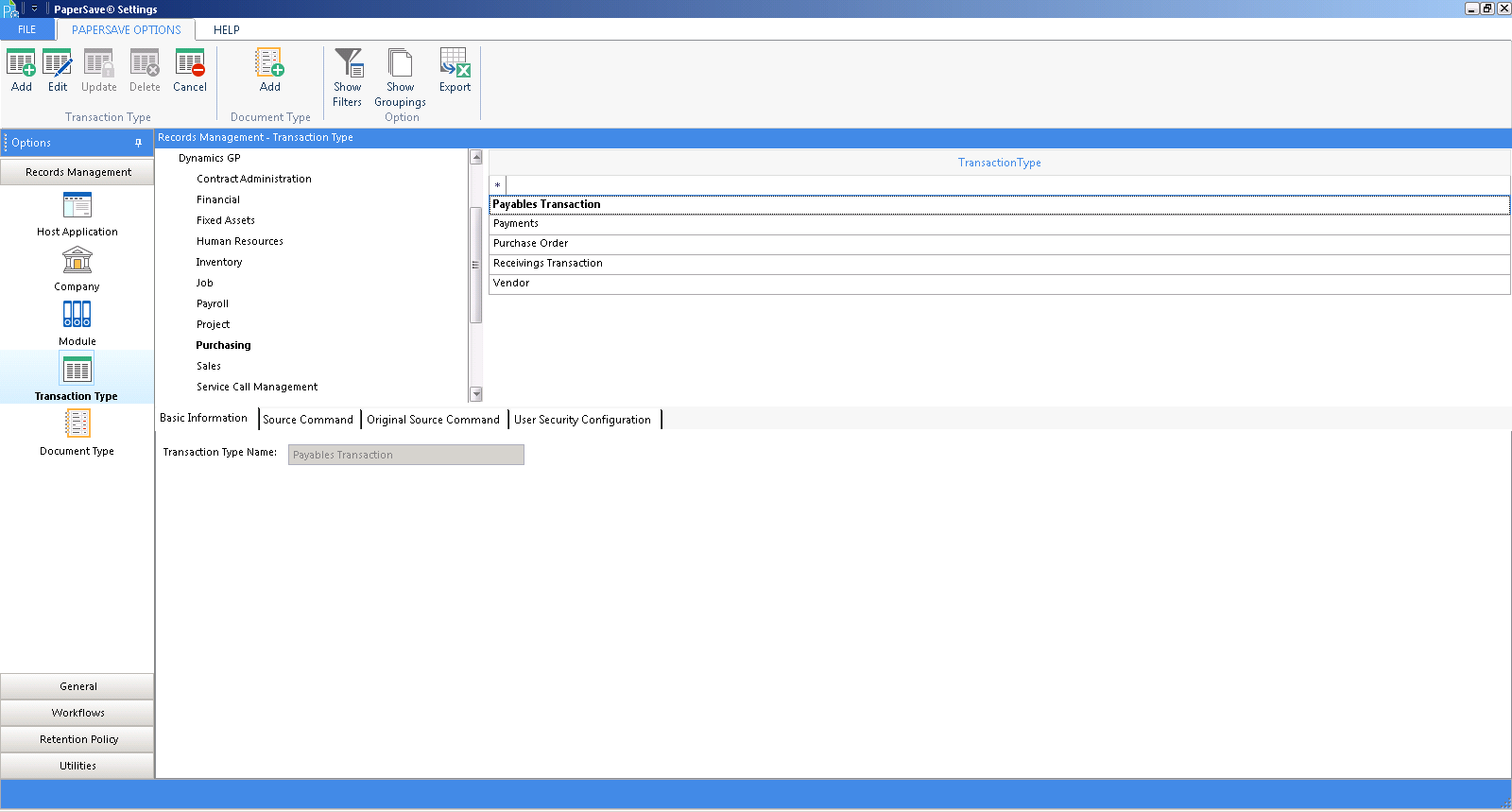
Task: Add a new Transaction Type
Action: click(21, 71)
